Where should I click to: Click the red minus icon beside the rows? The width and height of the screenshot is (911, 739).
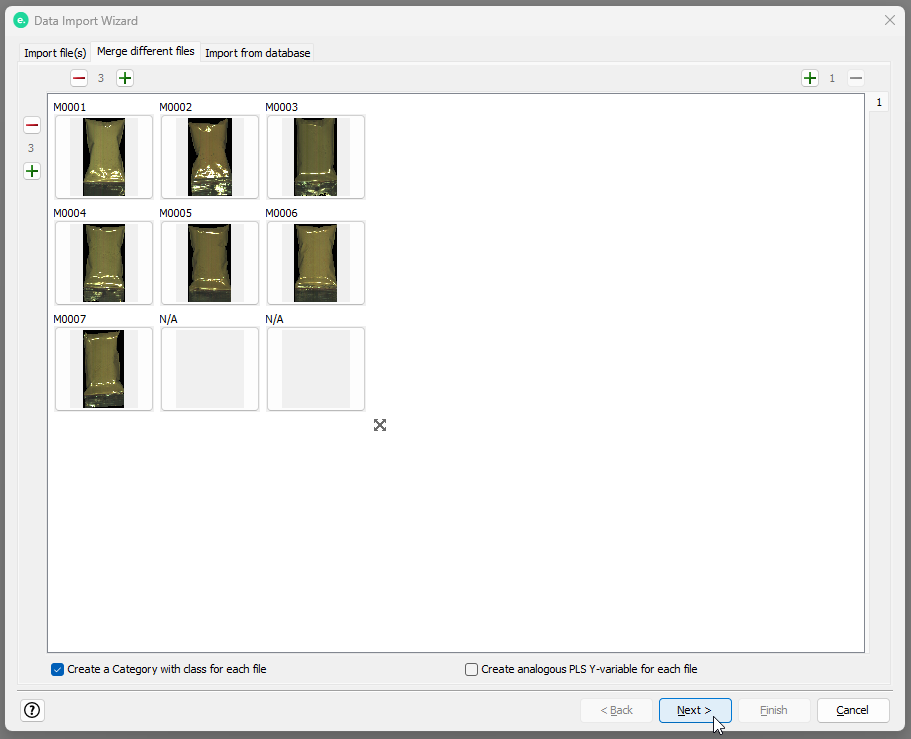tap(32, 125)
